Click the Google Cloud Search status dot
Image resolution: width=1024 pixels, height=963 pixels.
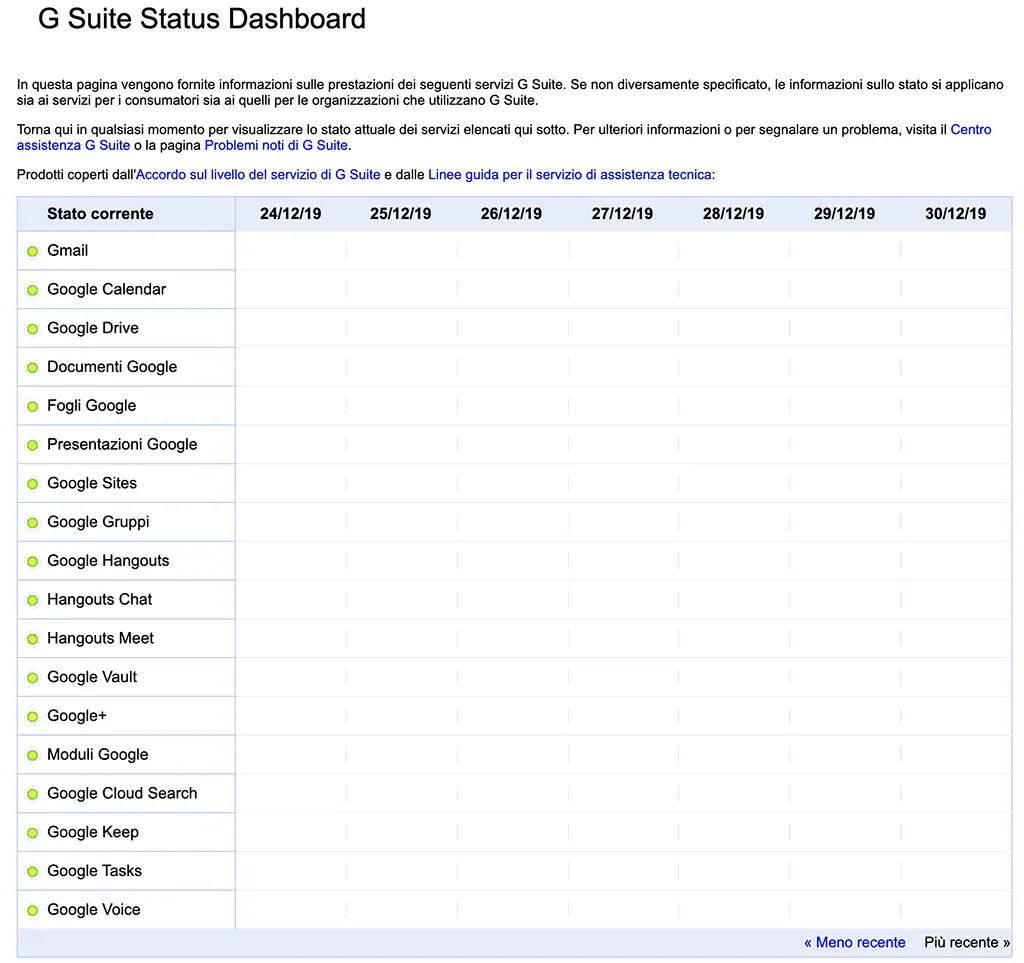[x=32, y=794]
